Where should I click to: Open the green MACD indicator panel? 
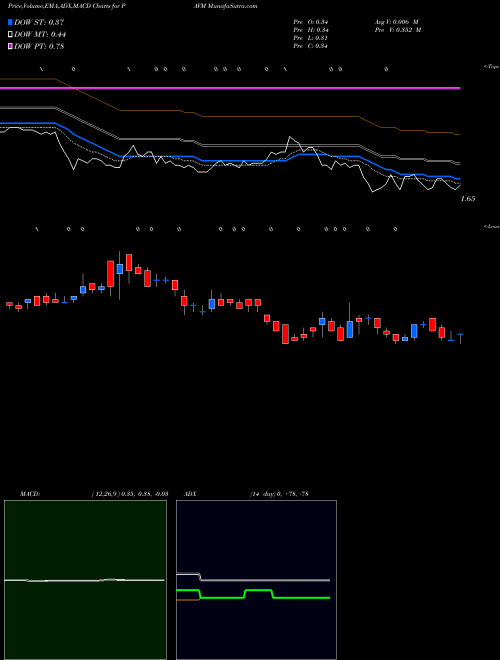coord(85,580)
